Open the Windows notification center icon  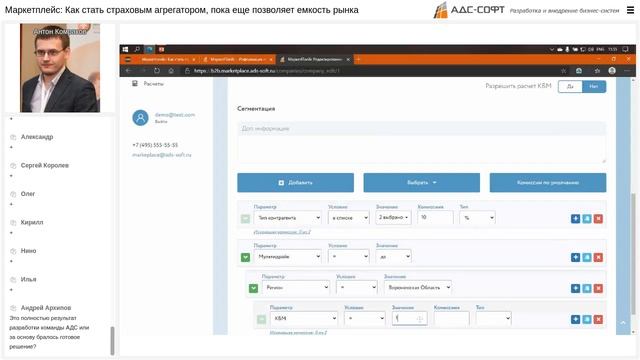pos(625,49)
